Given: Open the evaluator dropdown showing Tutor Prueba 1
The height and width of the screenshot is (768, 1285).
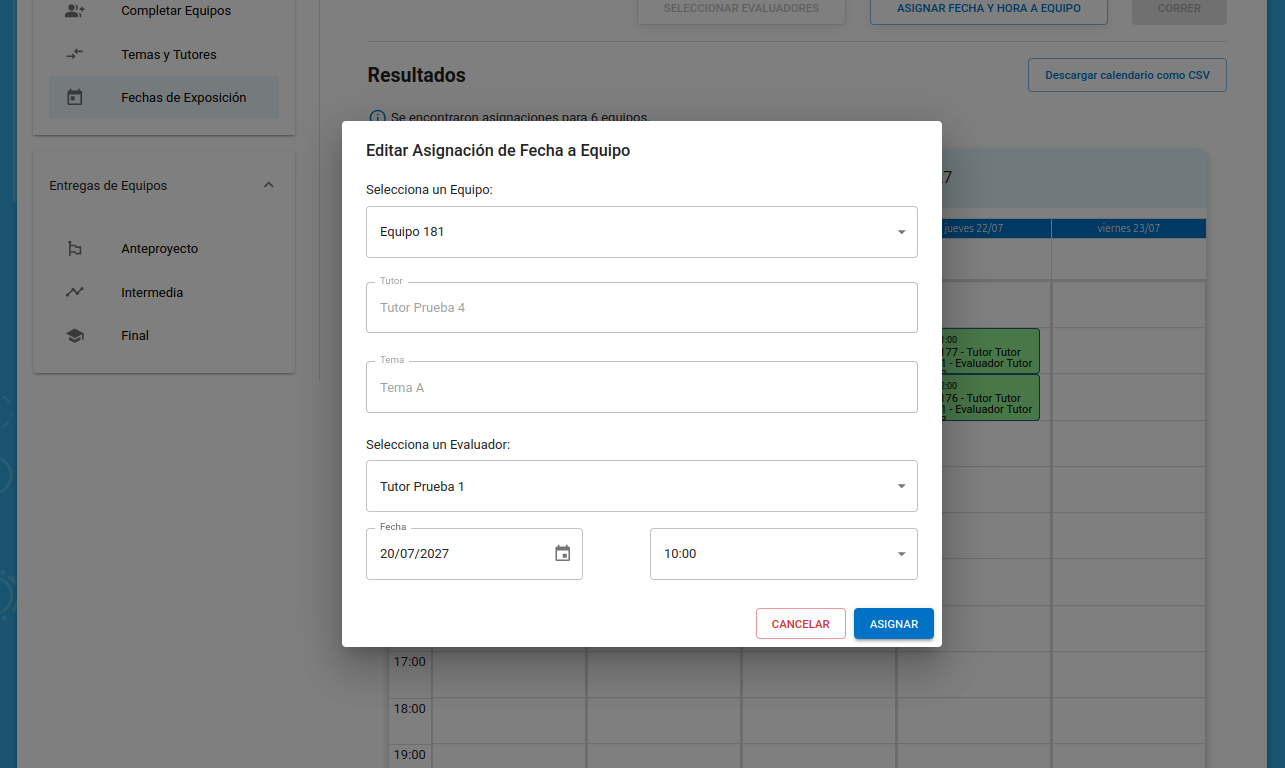Looking at the screenshot, I should coord(641,486).
